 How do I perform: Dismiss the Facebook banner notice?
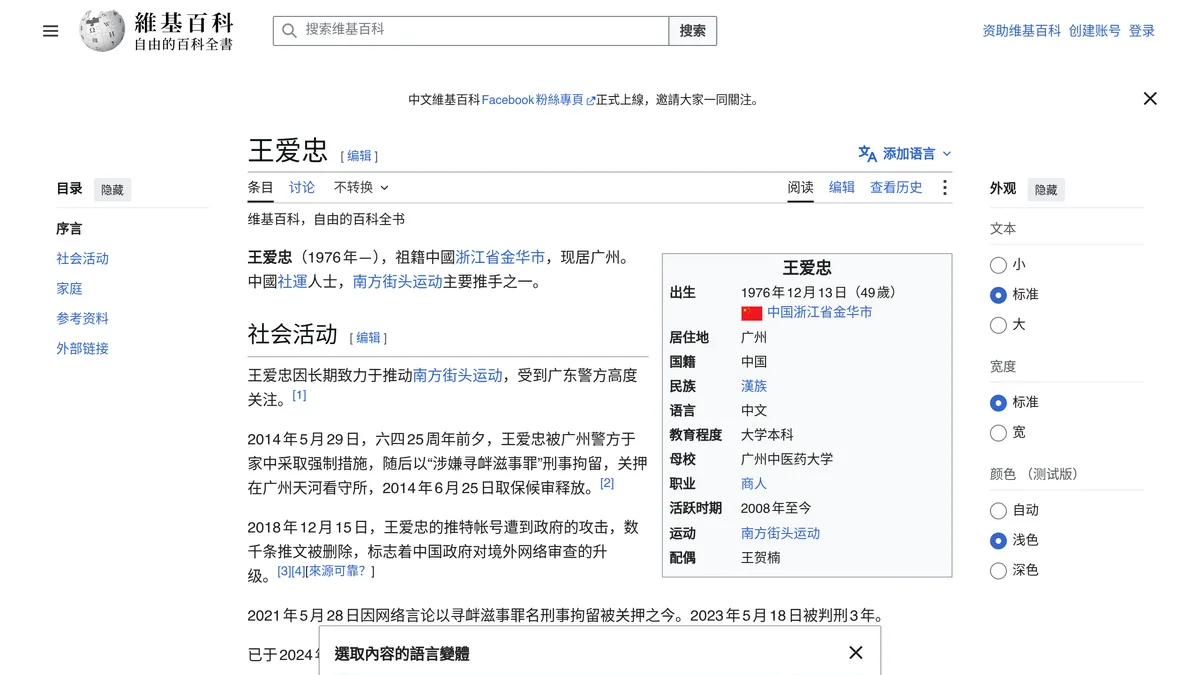[x=1150, y=99]
